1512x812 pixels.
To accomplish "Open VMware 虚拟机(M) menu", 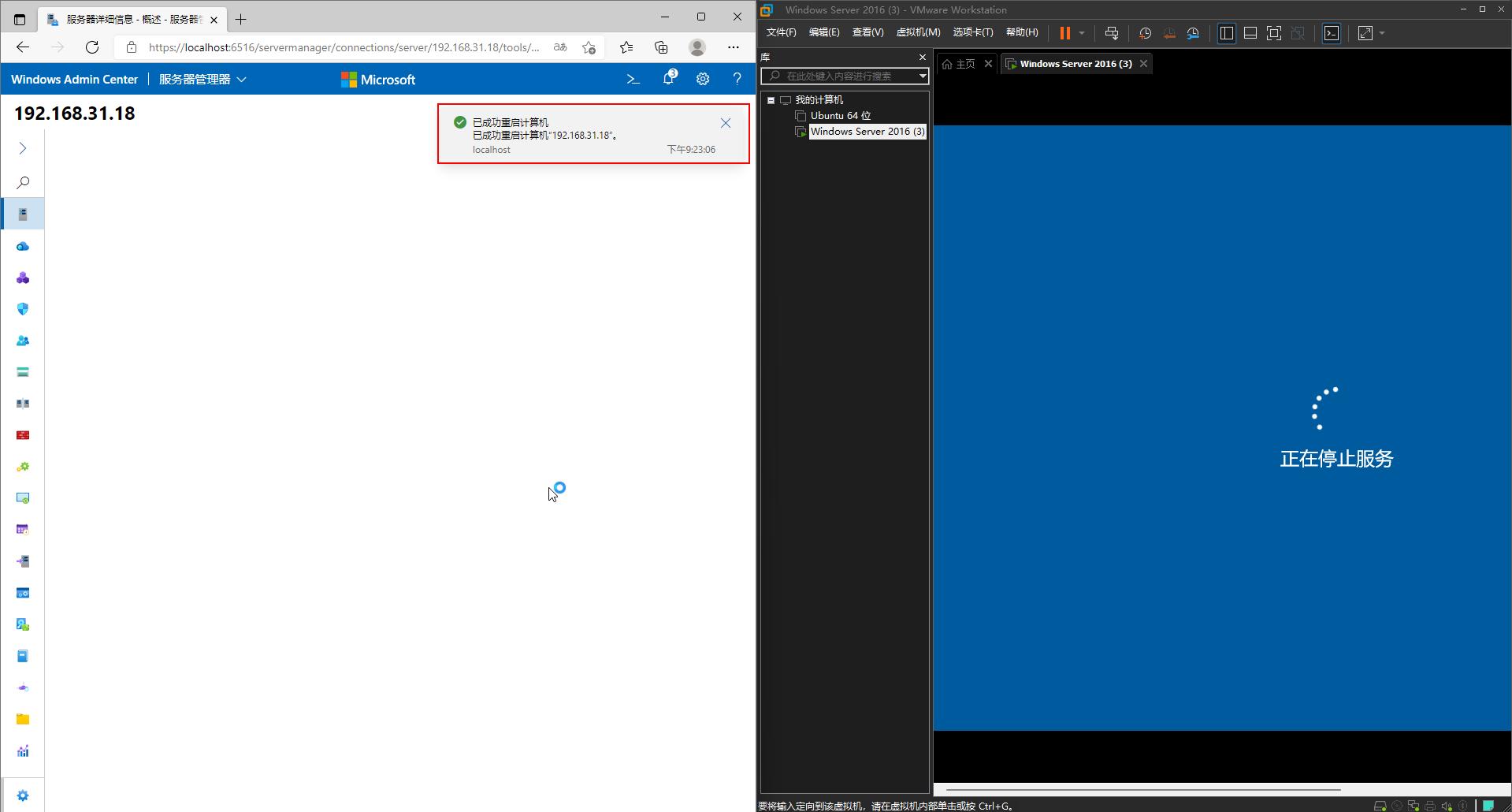I will 918,32.
